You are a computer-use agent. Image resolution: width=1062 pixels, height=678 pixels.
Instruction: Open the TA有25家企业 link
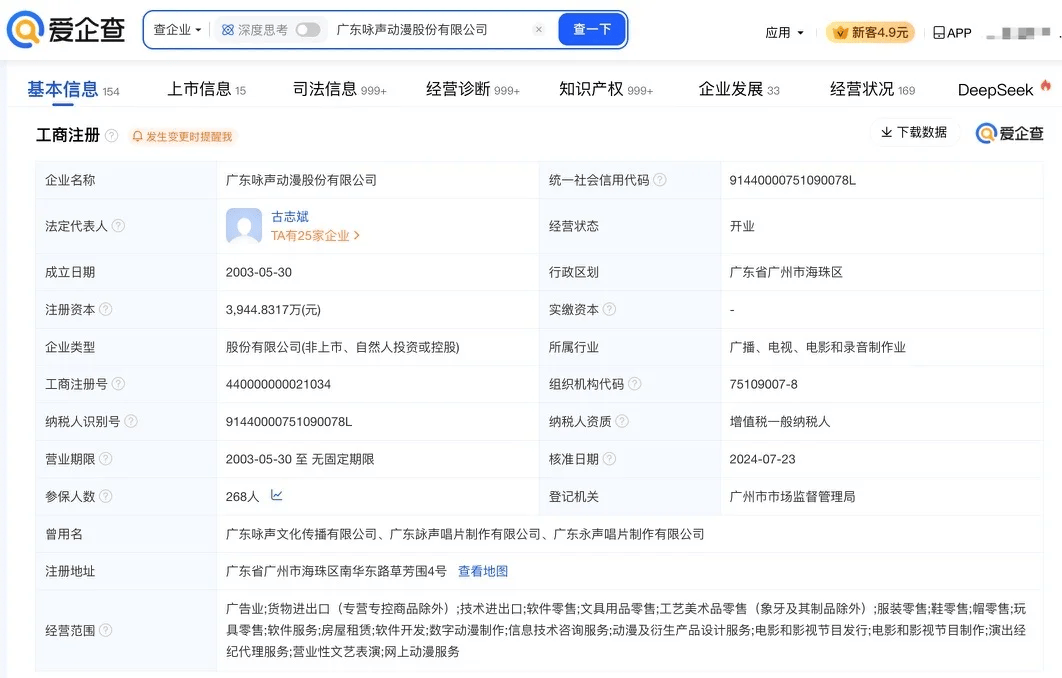click(x=315, y=236)
